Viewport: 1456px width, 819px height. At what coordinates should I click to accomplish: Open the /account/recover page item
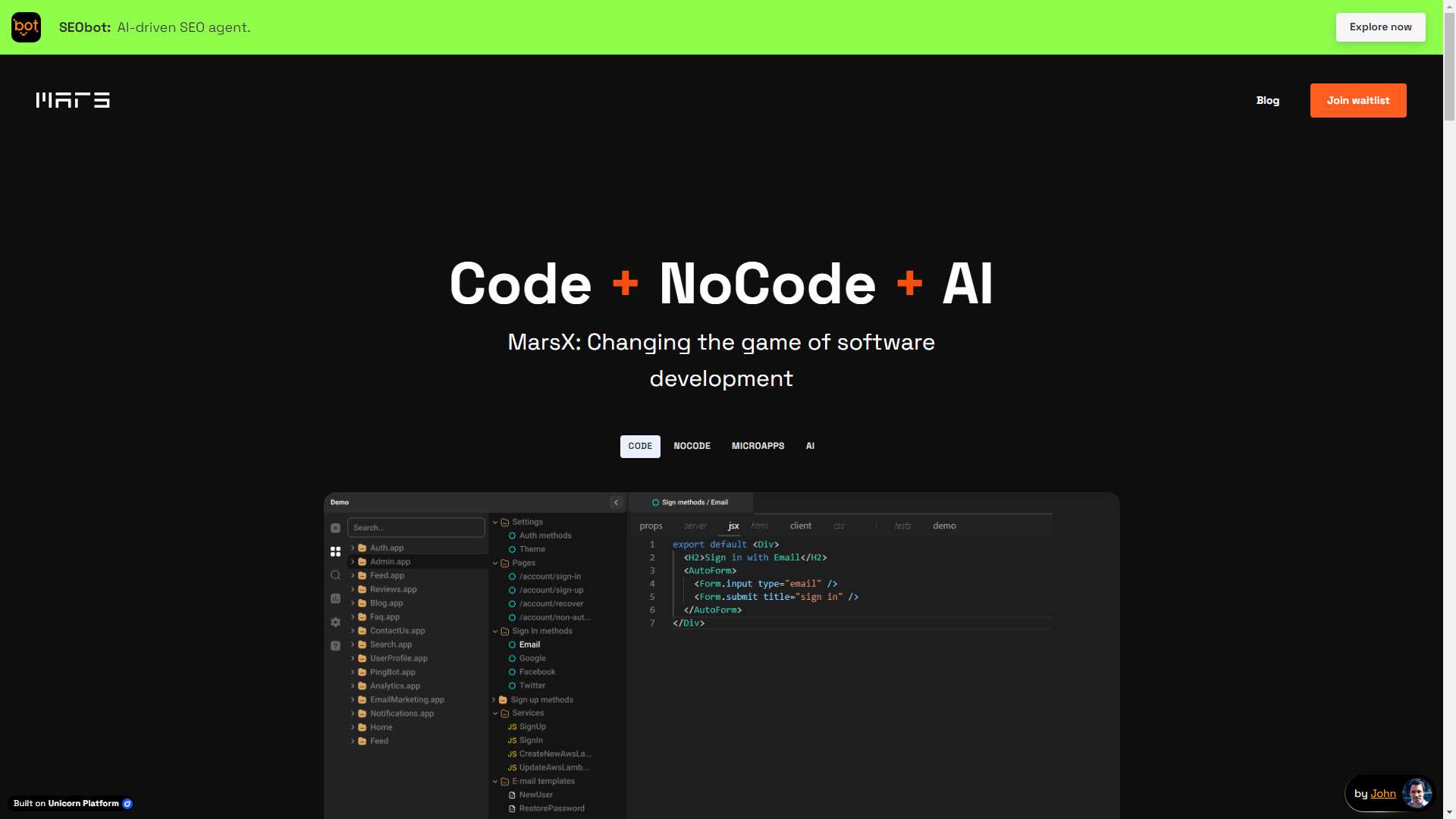pos(551,604)
